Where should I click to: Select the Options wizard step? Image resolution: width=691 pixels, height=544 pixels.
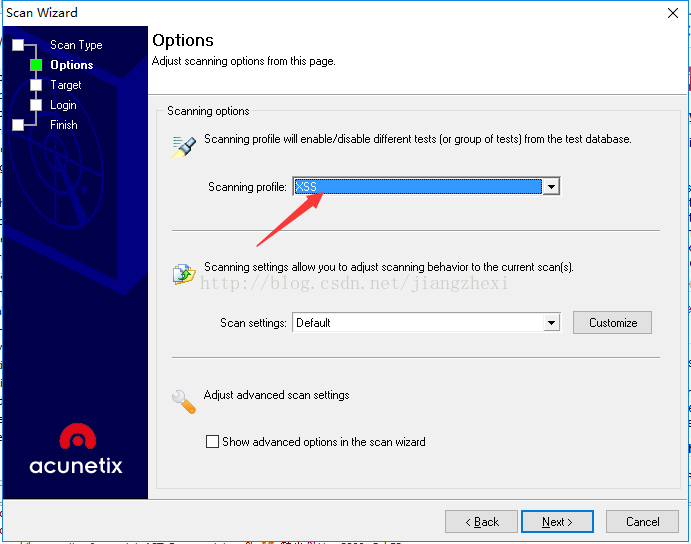[72, 65]
